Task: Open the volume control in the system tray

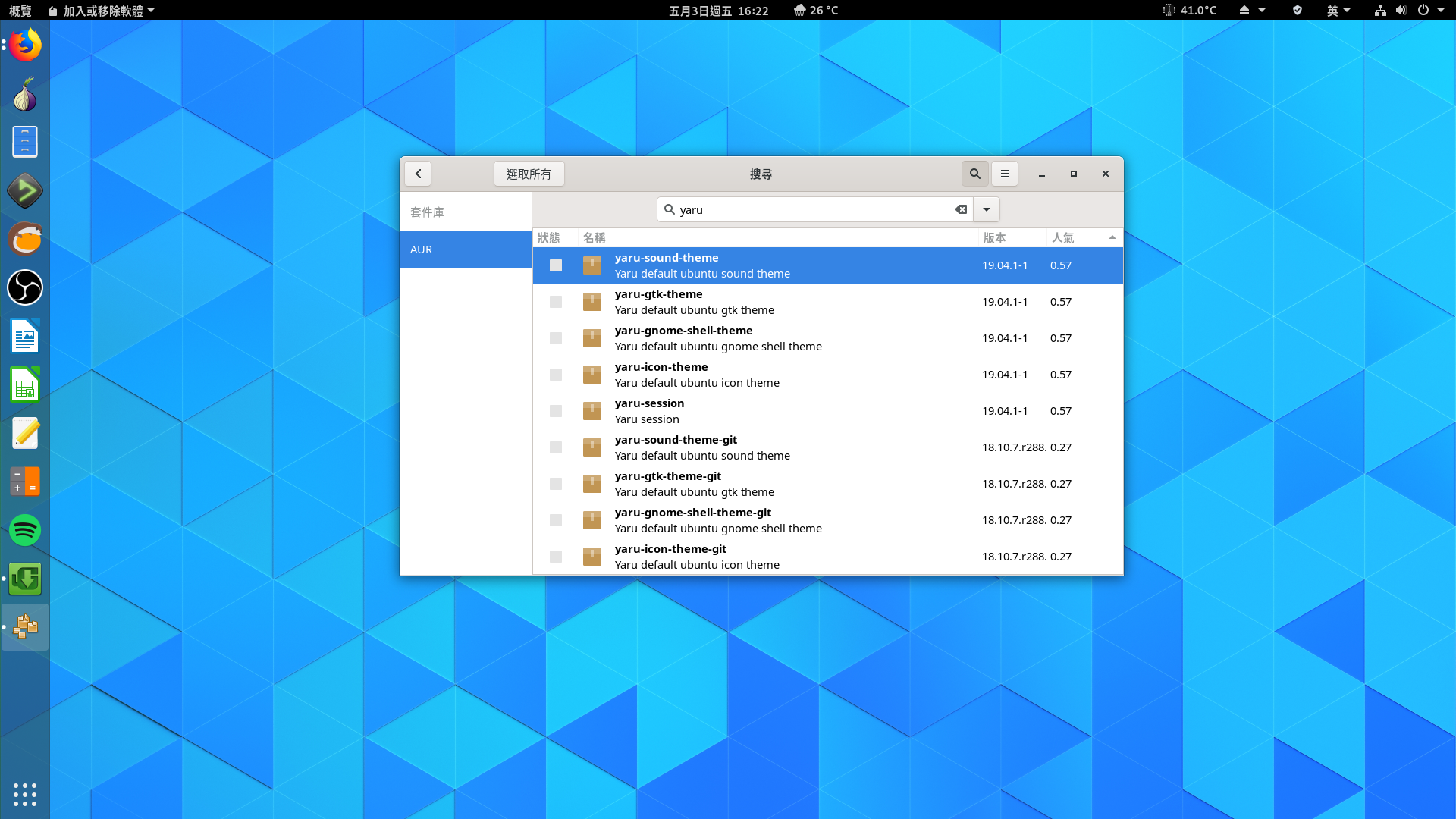Action: point(1399,11)
